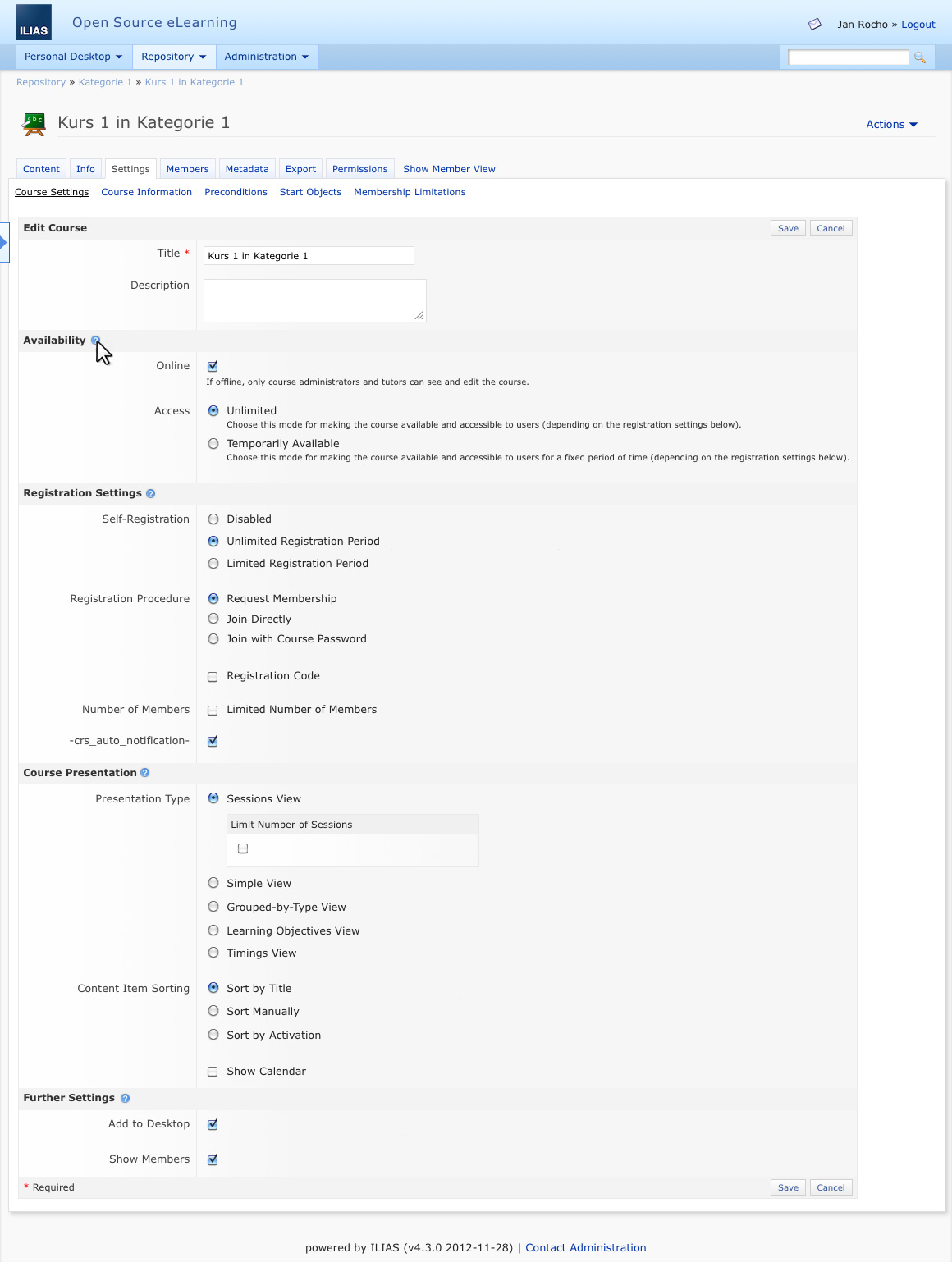Enable the Show Calendar checkbox

pos(213,1072)
